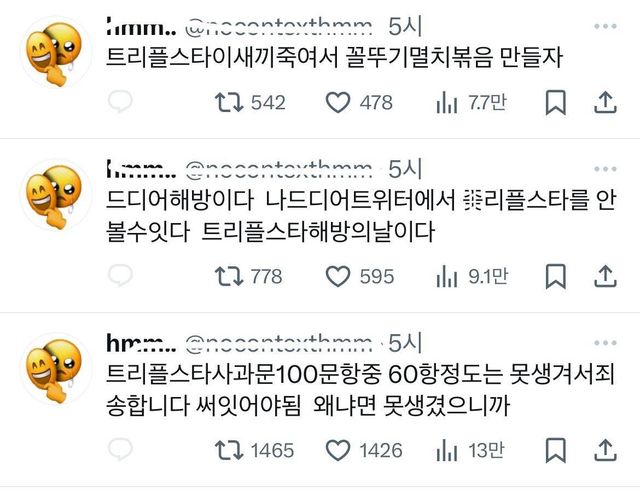Bookmark the first tweet
This screenshot has height=502, width=640.
(556, 102)
